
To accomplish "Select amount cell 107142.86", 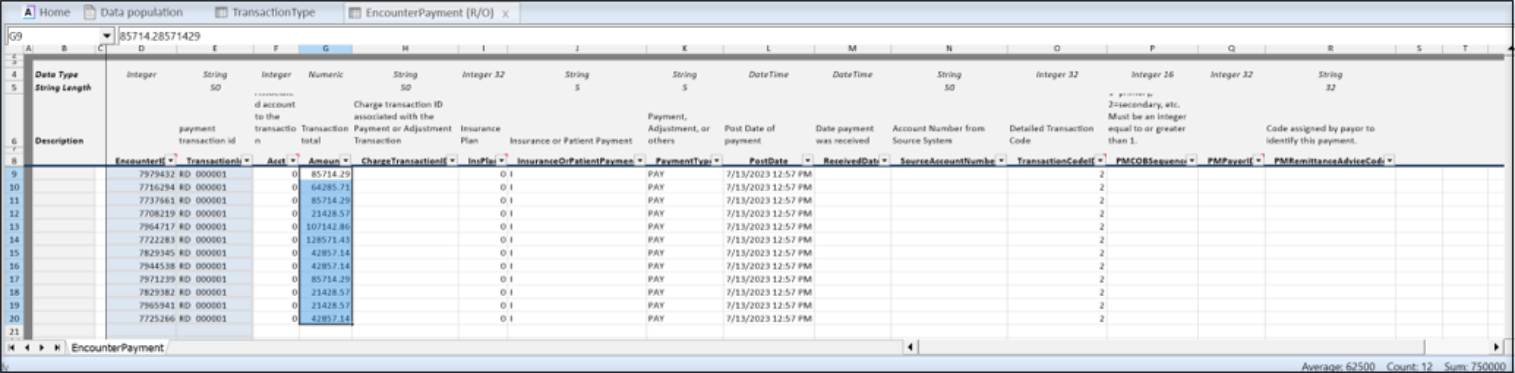I will coord(326,227).
